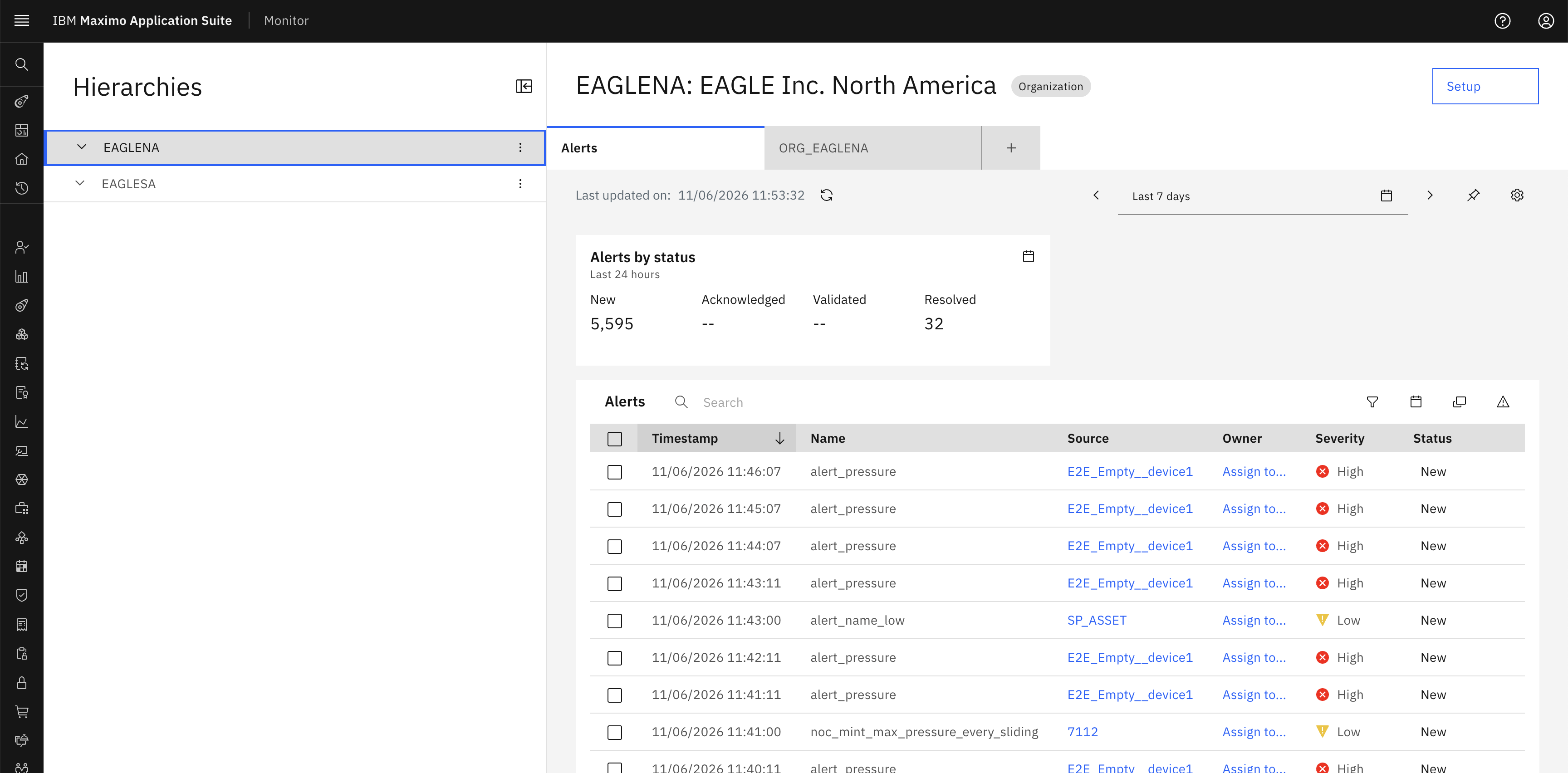Viewport: 1568px width, 773px height.
Task: Open the bar chart icon in sidebar
Action: [22, 276]
